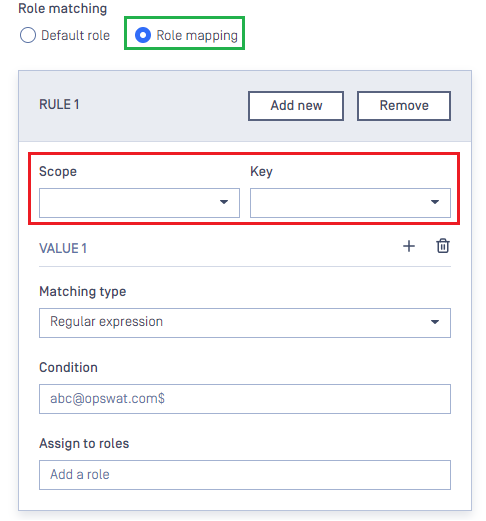Click the VALUE 1 section heading

coord(63,248)
